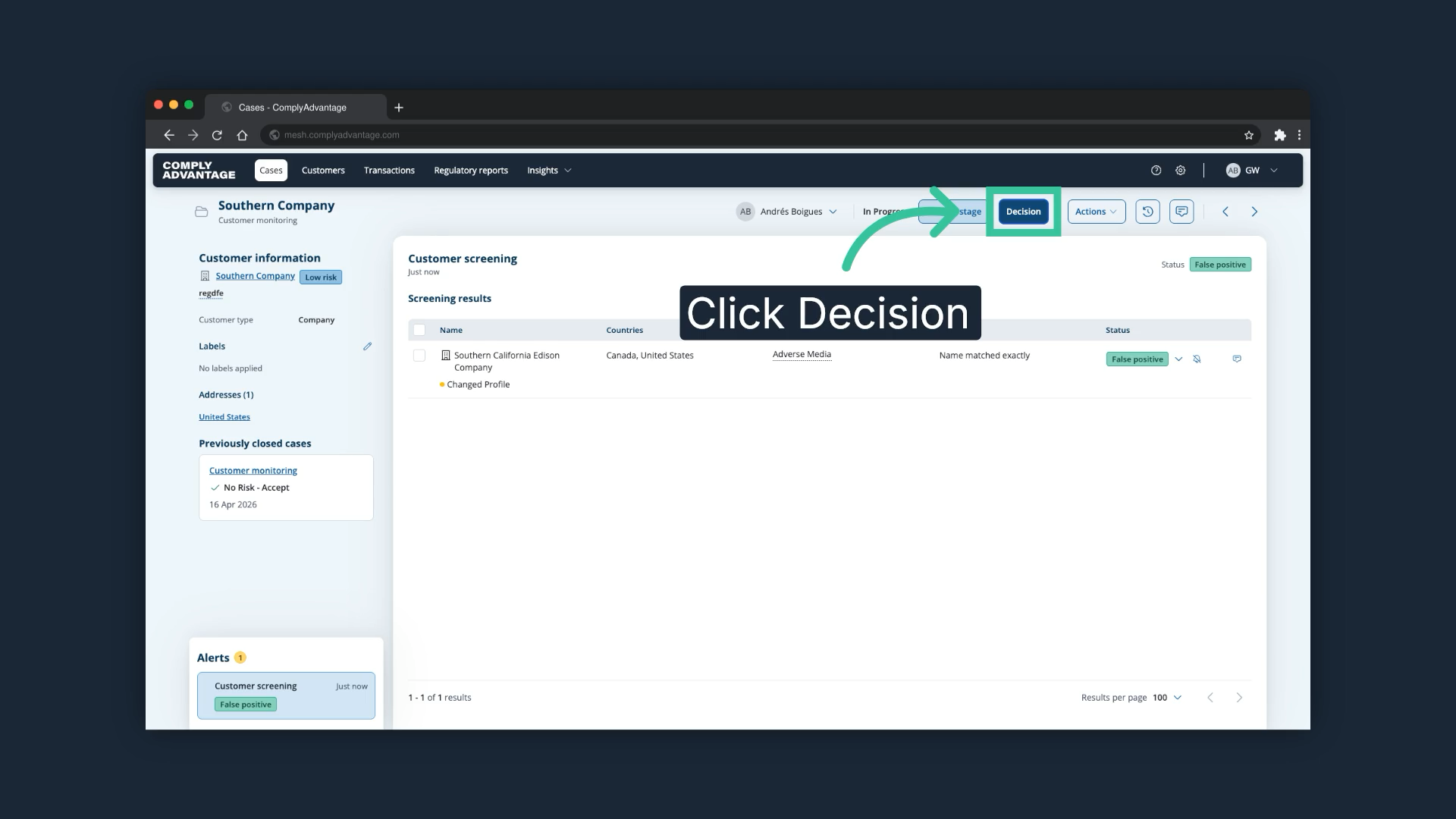The width and height of the screenshot is (1456, 819).
Task: Open Regulatory reports tab
Action: click(471, 171)
